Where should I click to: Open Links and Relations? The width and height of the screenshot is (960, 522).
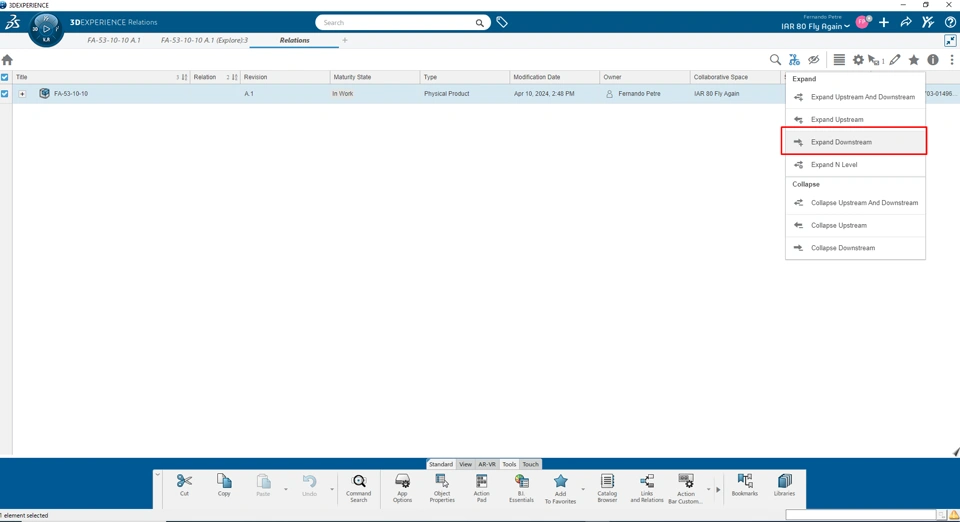pos(647,488)
